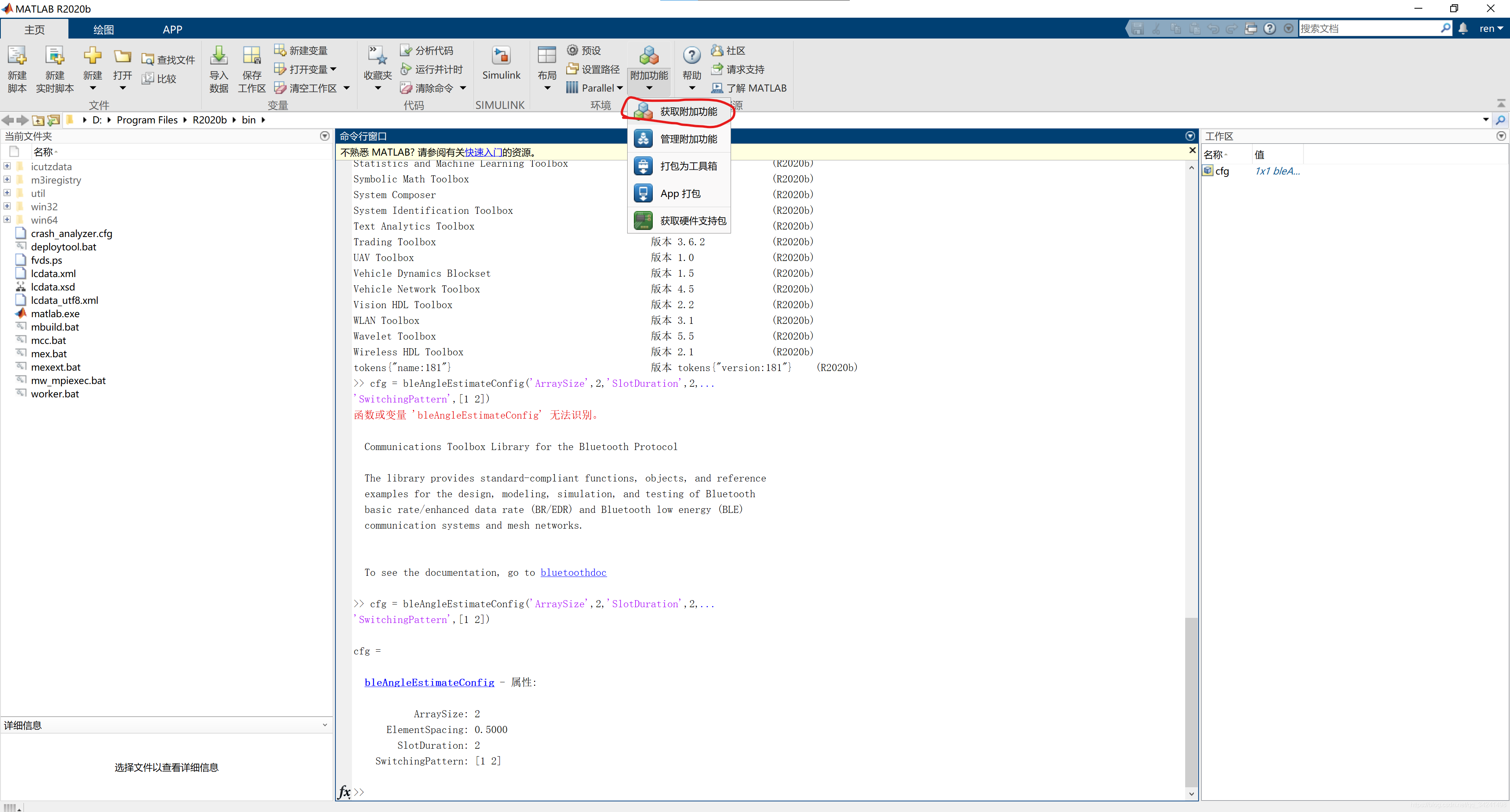Switch to the 绘图 (Plots) tab
The image size is (1510, 812).
103,29
